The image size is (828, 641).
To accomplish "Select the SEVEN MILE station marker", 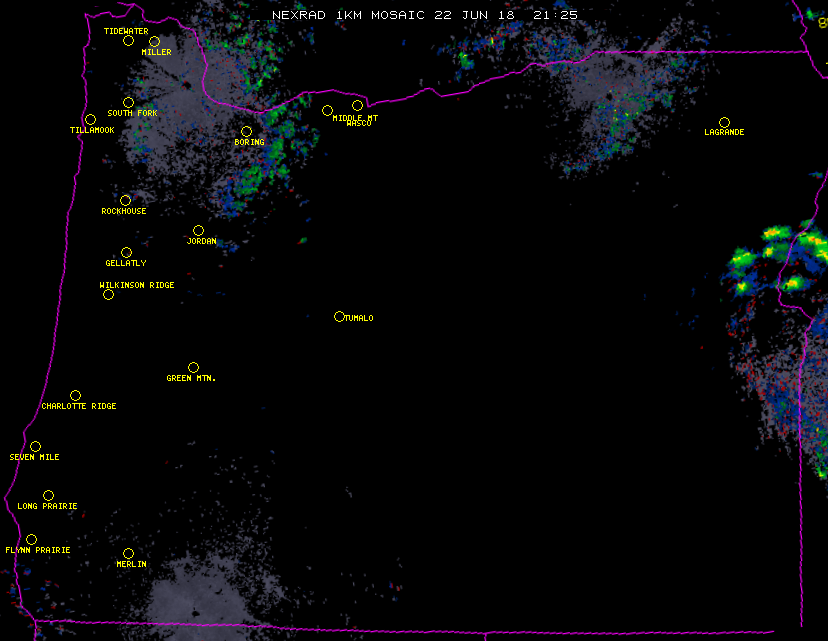I will [35, 446].
